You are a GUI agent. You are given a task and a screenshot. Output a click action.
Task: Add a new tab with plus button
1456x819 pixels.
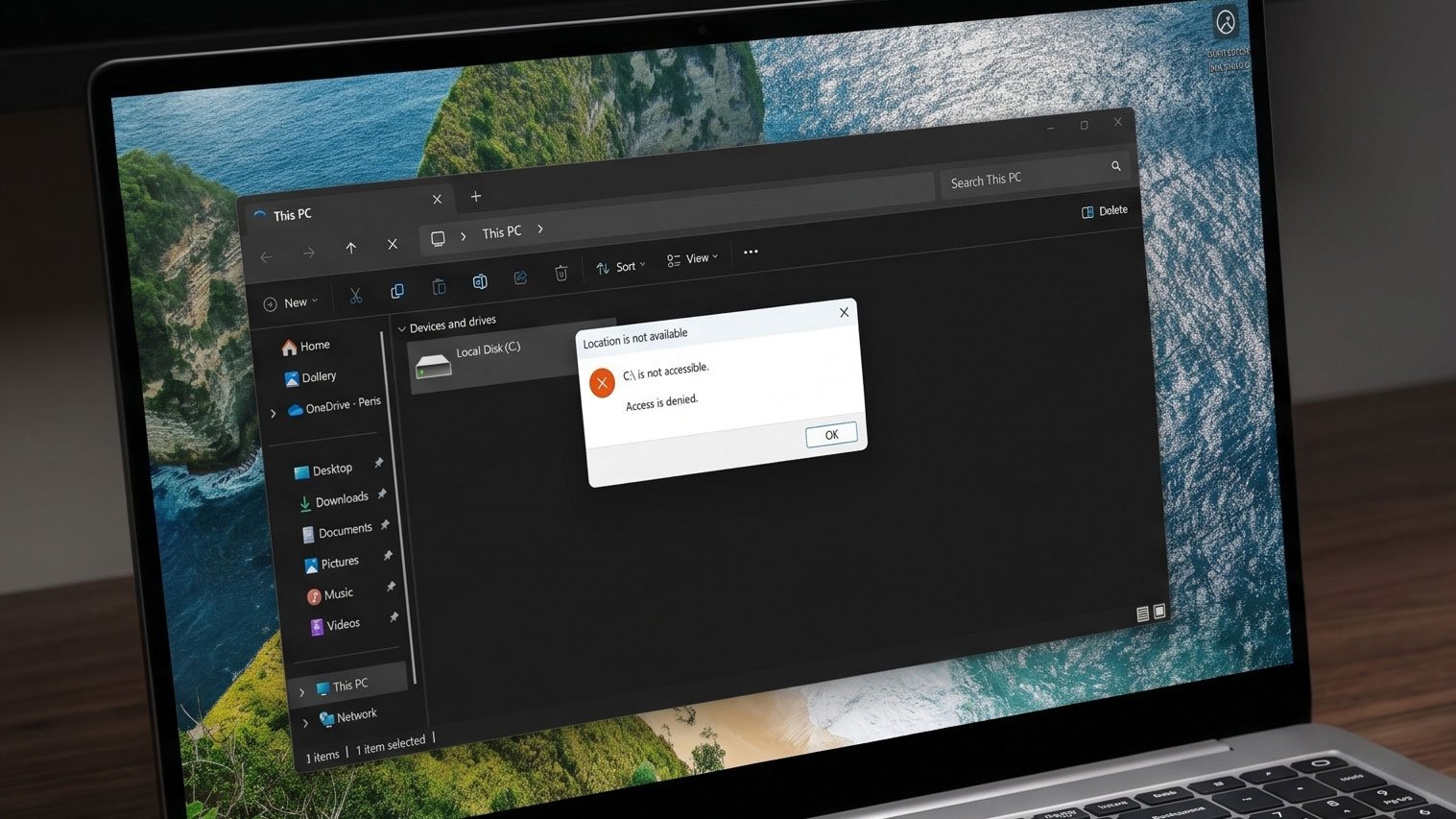(475, 196)
